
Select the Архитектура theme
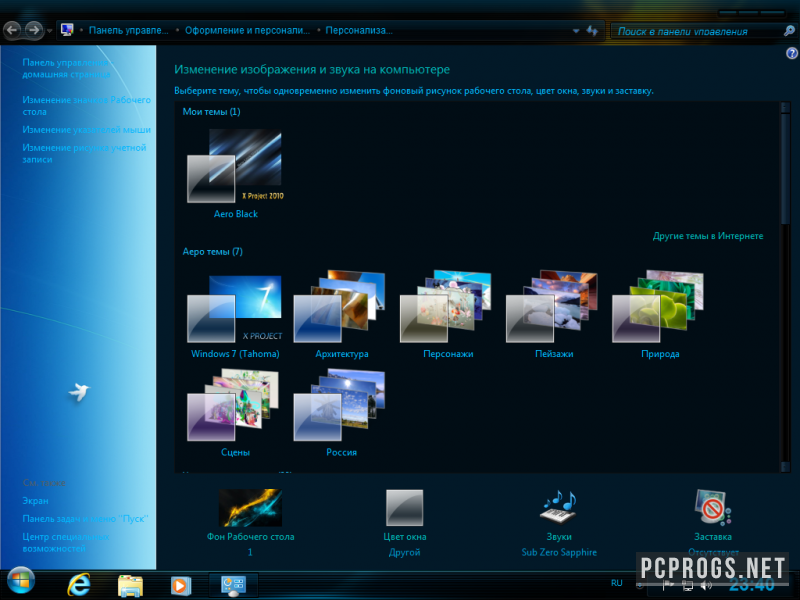click(341, 315)
